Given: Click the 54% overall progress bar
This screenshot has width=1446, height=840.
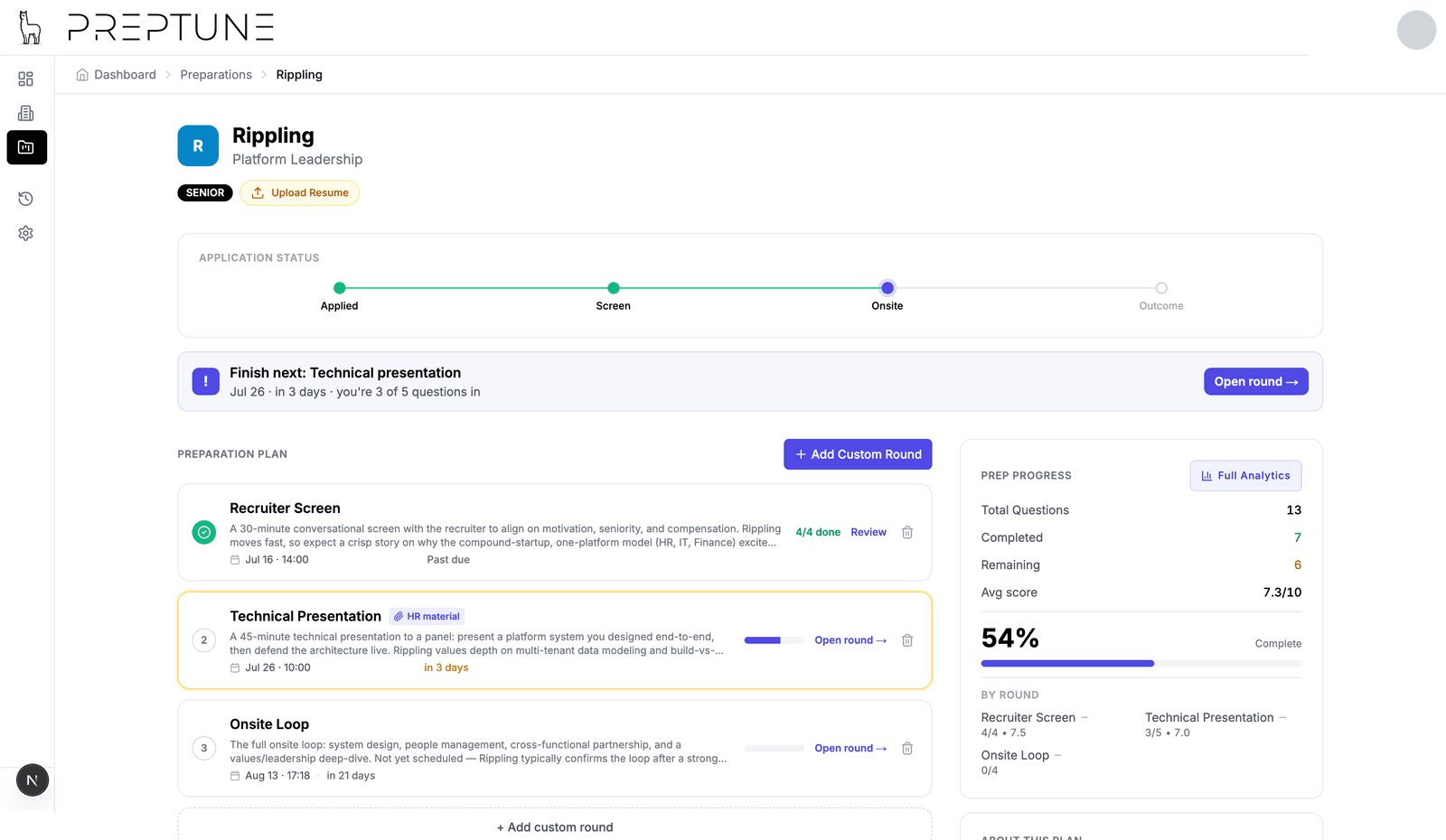Looking at the screenshot, I should pyautogui.click(x=1141, y=663).
